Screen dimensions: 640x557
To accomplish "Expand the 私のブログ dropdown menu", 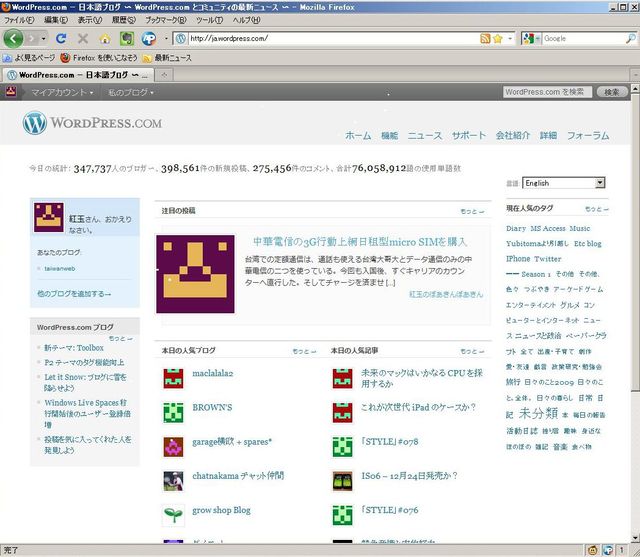I will [x=131, y=92].
